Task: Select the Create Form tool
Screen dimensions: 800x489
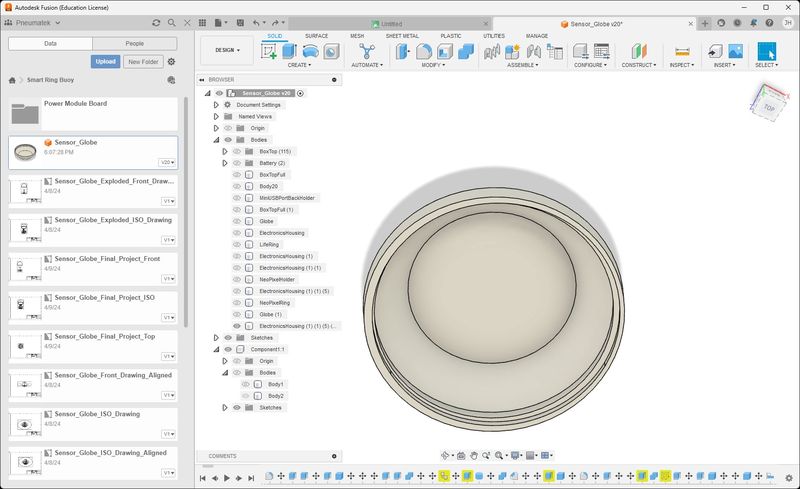Action: 310,52
